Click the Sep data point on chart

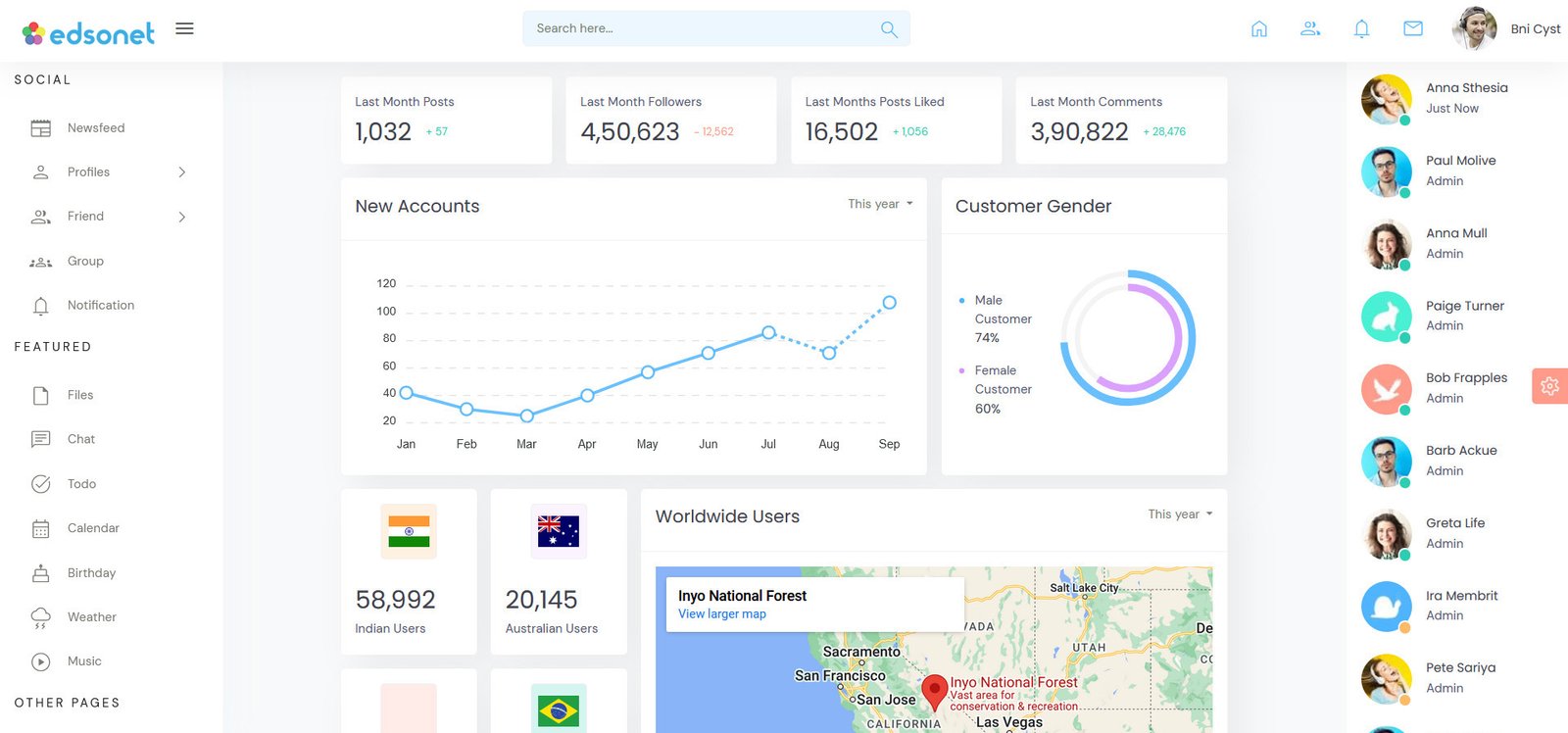(x=889, y=303)
